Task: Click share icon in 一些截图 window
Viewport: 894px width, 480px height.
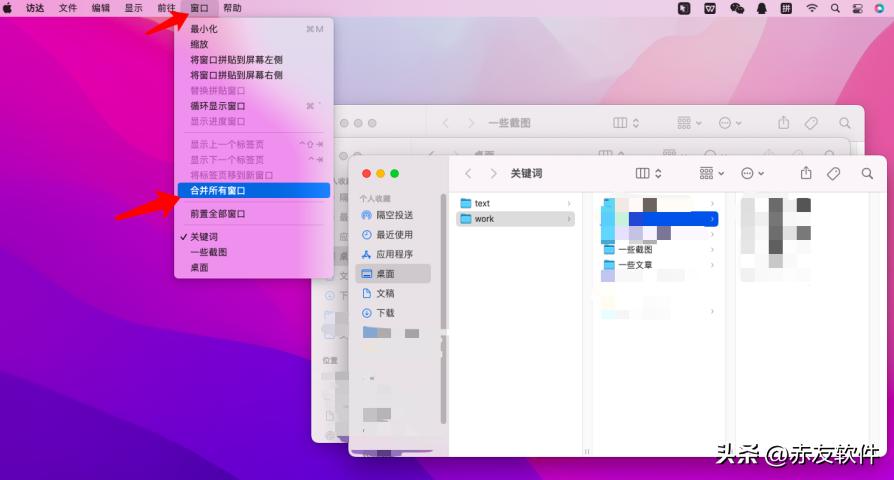Action: [x=784, y=123]
